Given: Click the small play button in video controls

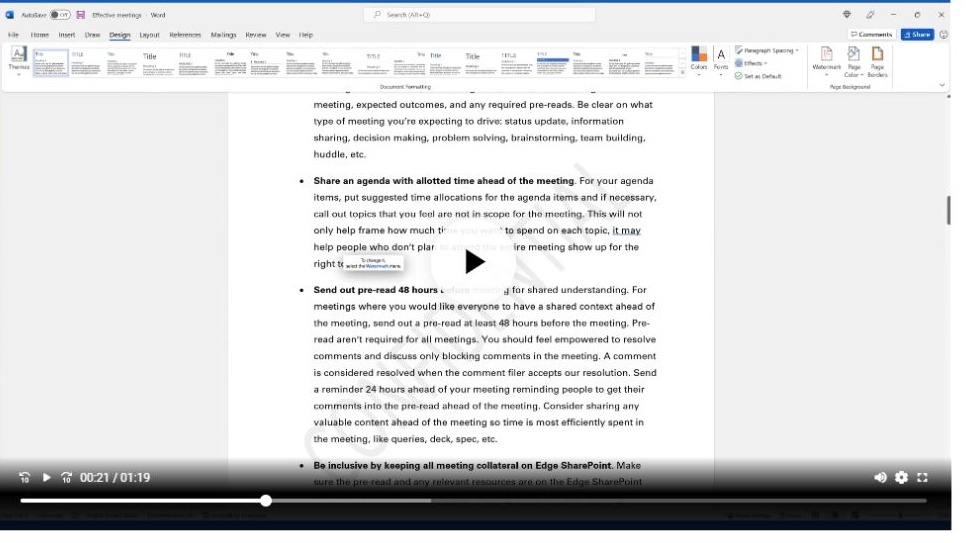Looking at the screenshot, I should click(46, 478).
